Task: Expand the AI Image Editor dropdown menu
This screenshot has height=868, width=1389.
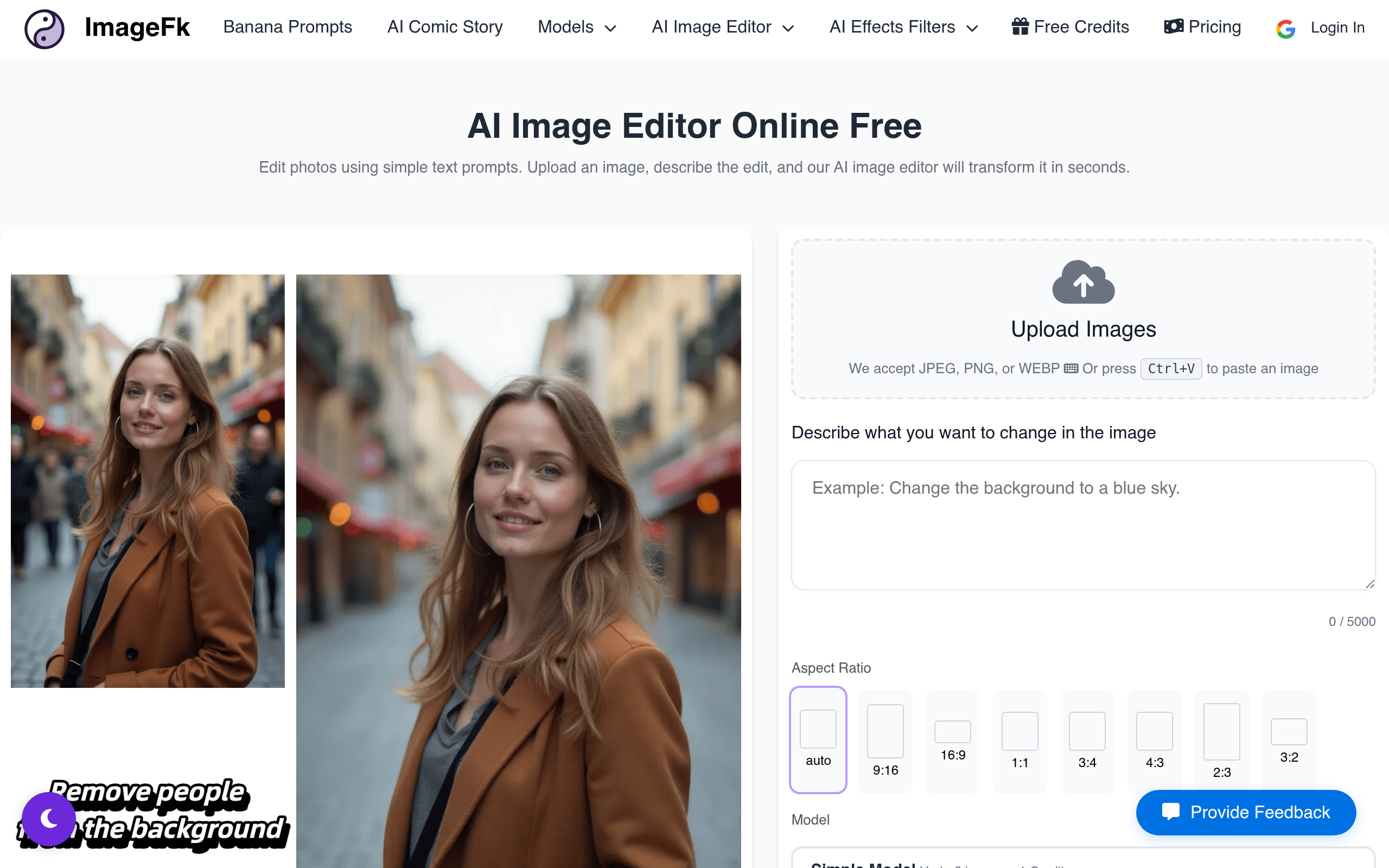Action: (x=723, y=27)
